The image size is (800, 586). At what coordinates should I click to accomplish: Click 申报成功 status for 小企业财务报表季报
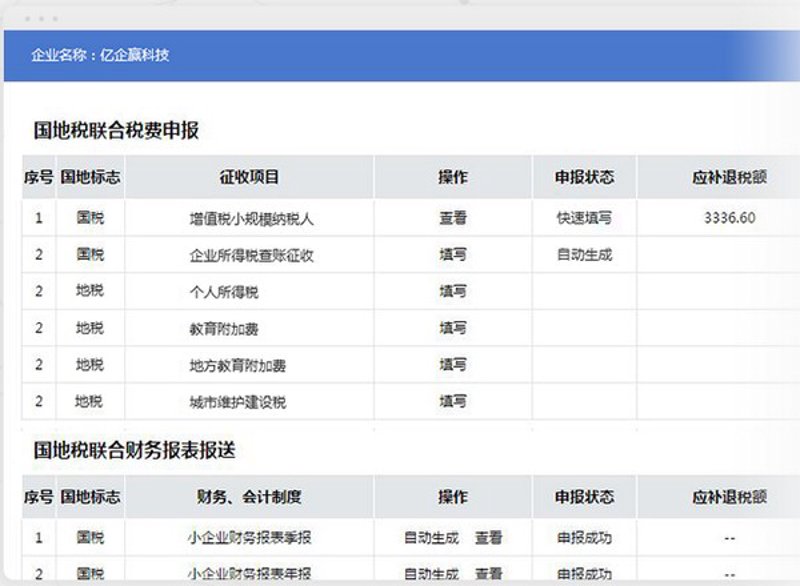(x=584, y=538)
